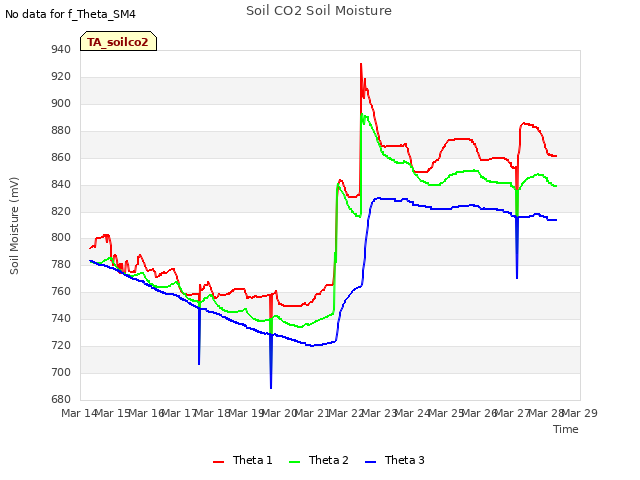Image resolution: width=640 pixels, height=480 pixels.
Task: Click the blue Theta 3 legend swatch
Action: 370,462
